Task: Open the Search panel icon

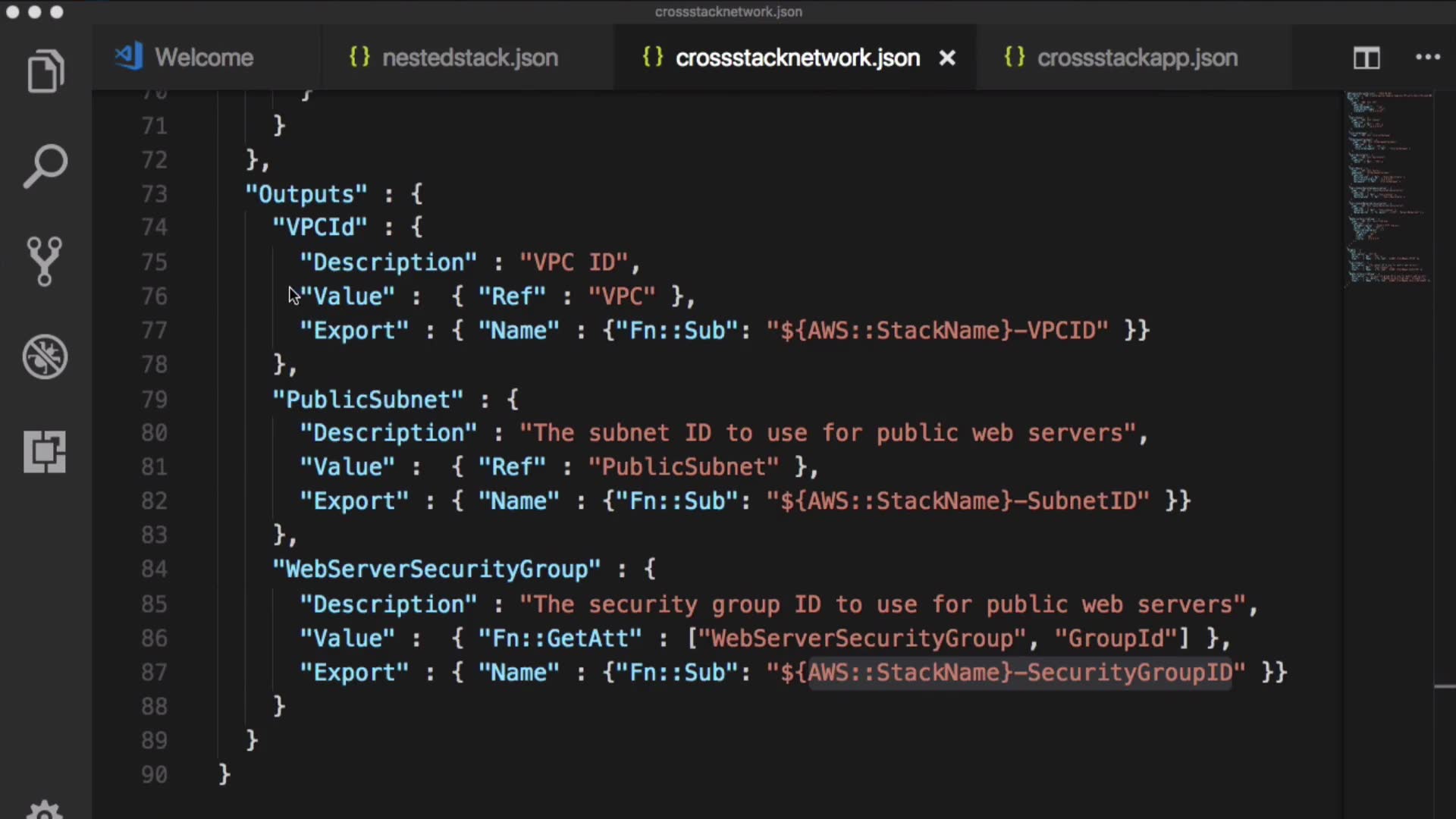Action: point(45,166)
